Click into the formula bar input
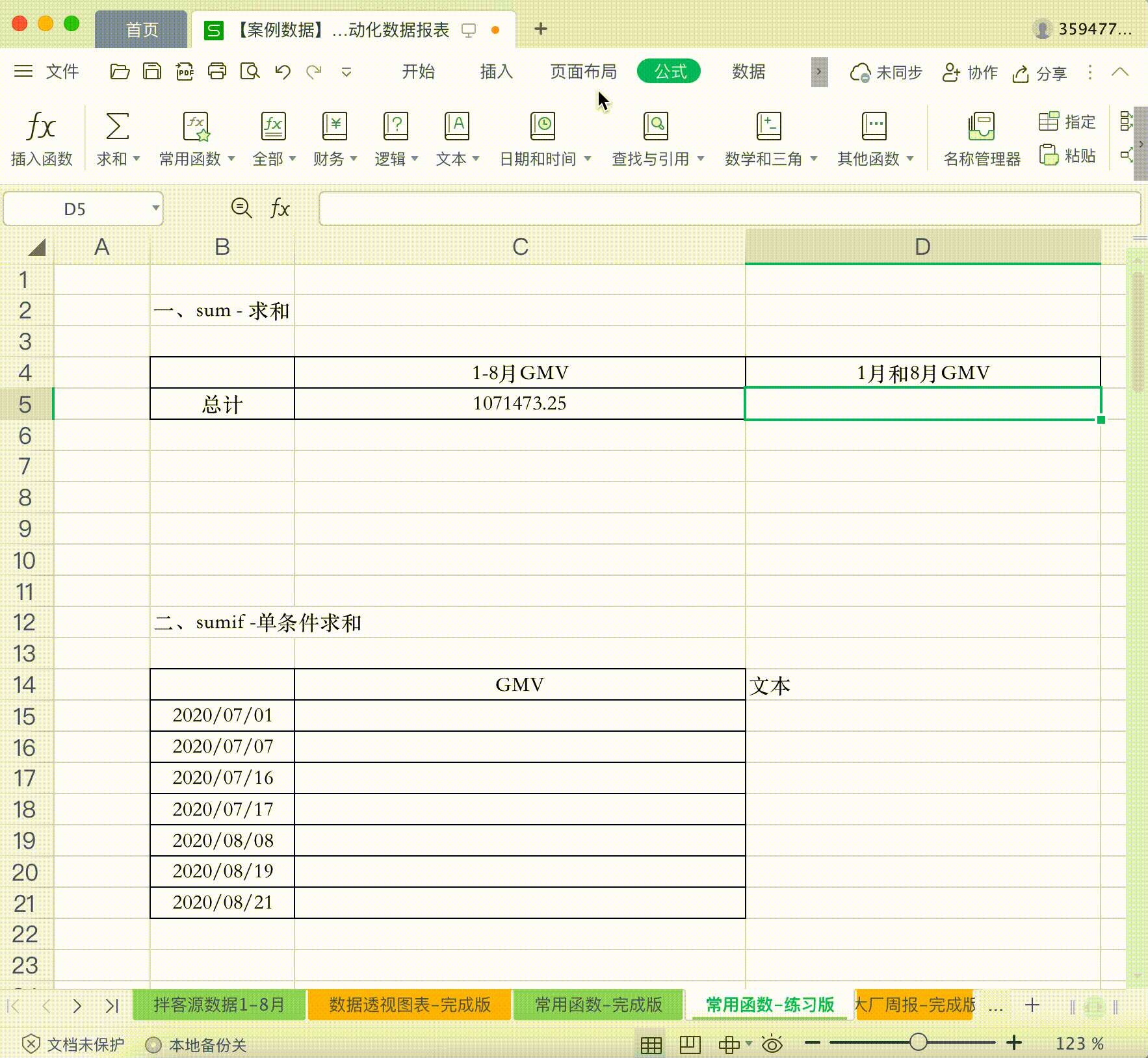Image resolution: width=1148 pixels, height=1058 pixels. tap(729, 209)
